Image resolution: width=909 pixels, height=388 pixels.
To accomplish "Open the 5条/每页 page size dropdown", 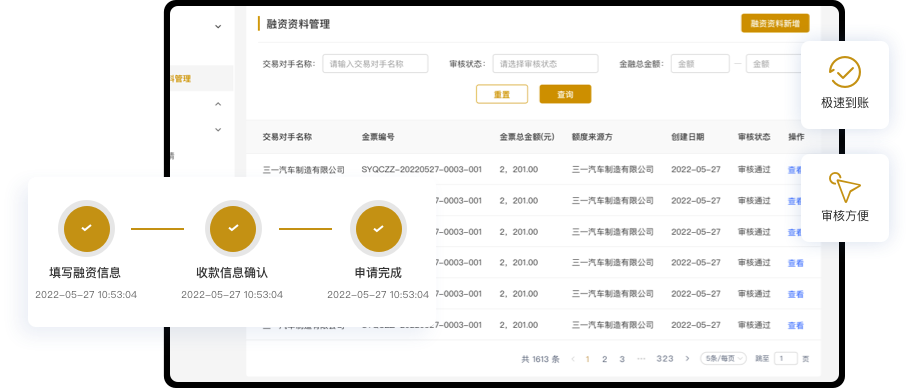I will 723,358.
